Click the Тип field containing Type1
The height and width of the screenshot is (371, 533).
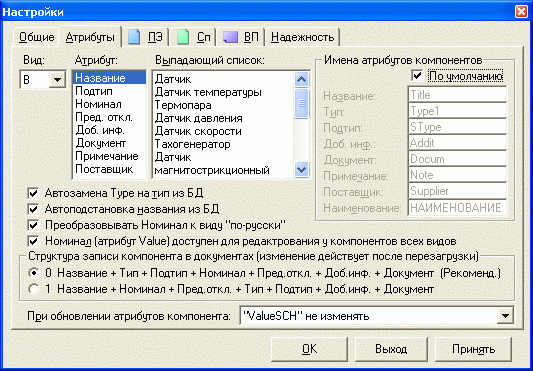coord(457,111)
